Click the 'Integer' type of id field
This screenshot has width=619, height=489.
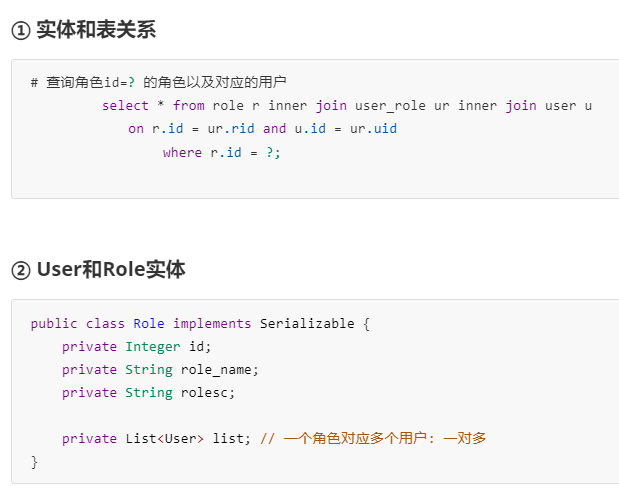tap(153, 347)
